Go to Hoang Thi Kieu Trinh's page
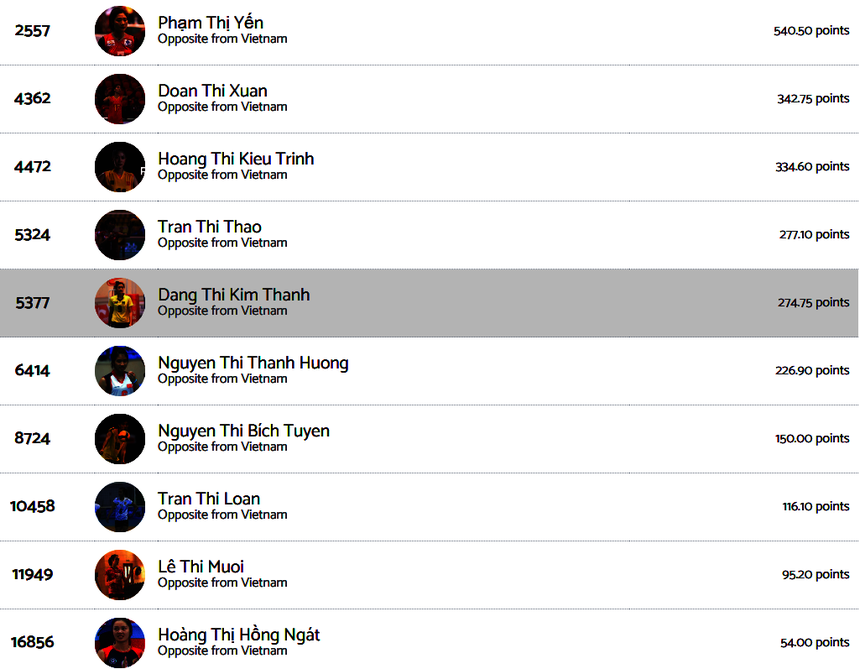Screen dimensions: 860x669 (x=236, y=159)
